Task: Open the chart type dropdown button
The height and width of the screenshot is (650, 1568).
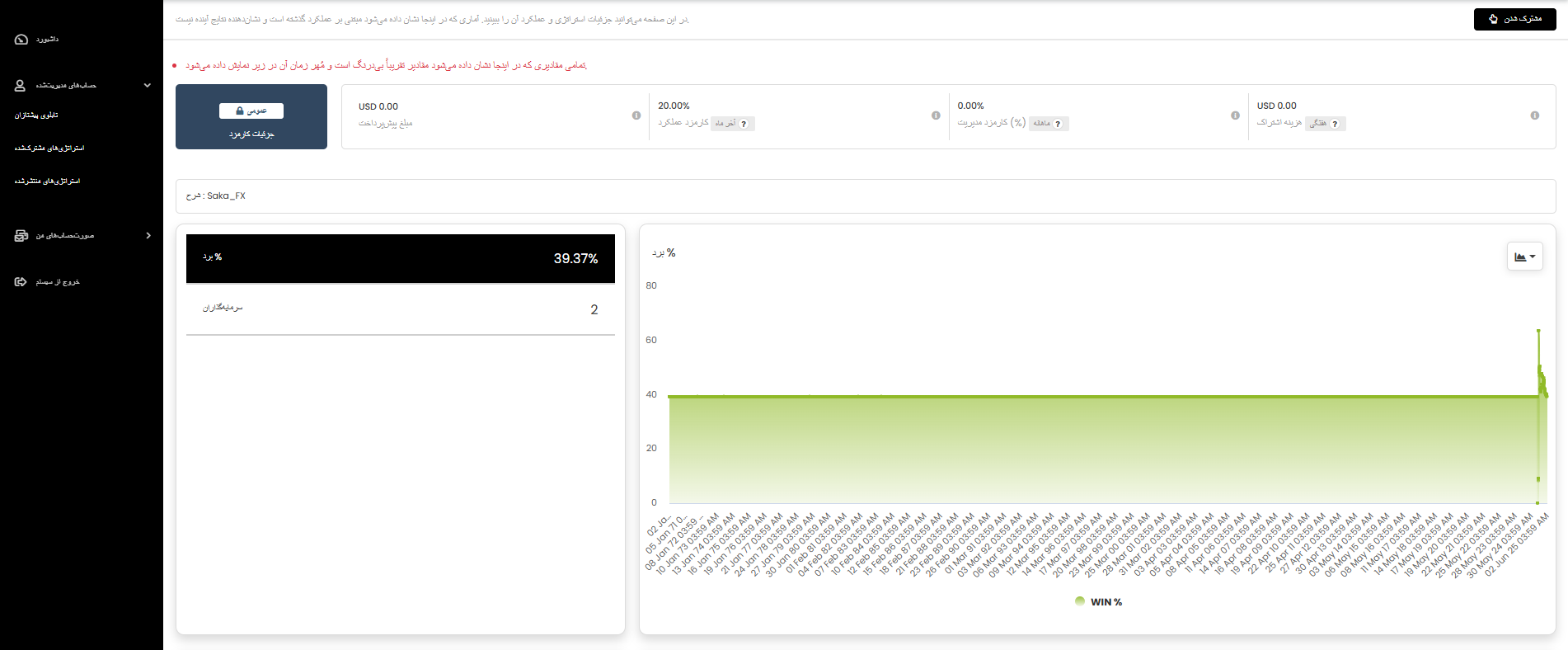Action: click(x=1524, y=257)
